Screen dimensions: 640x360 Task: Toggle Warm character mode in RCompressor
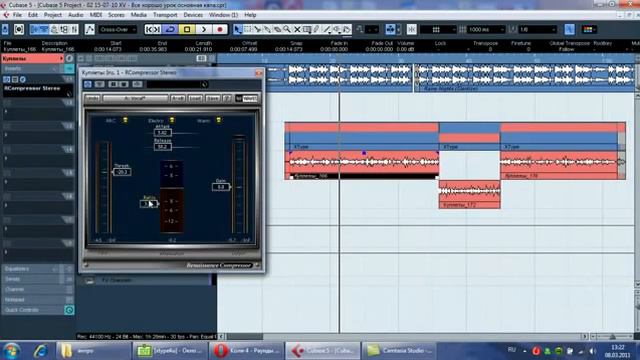point(219,120)
